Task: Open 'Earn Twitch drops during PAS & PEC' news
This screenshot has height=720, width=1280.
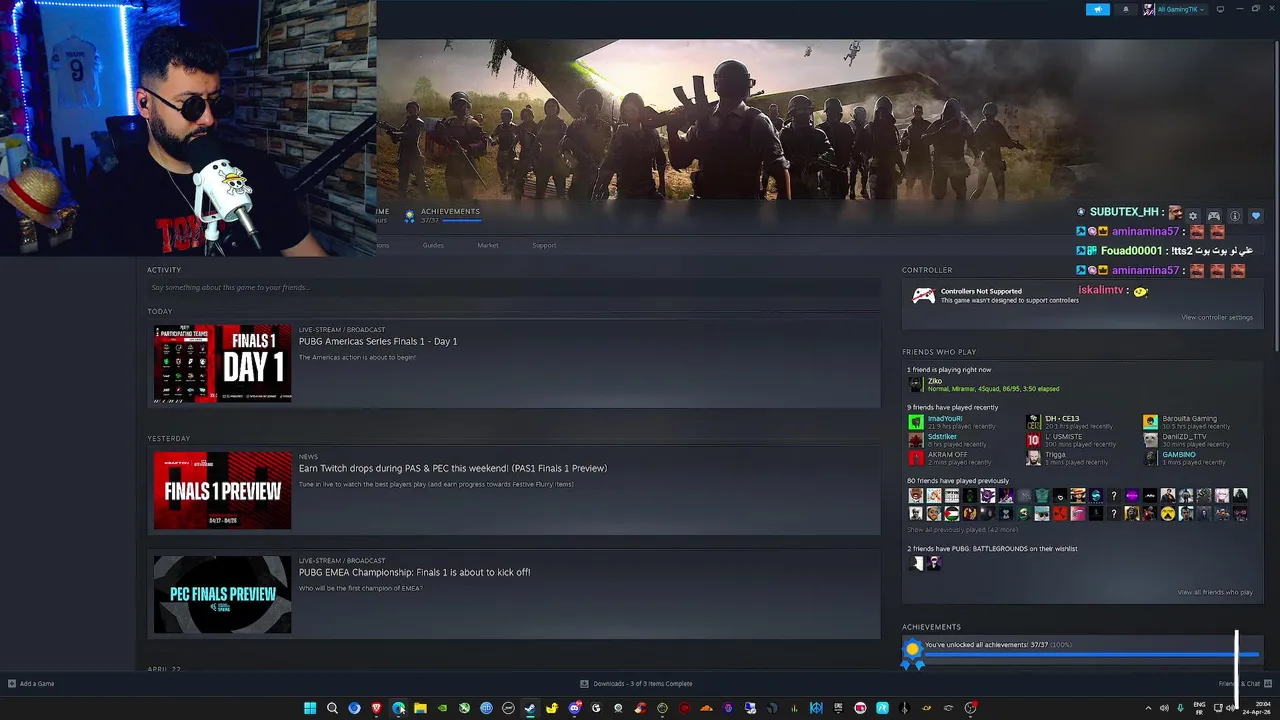Action: click(453, 468)
